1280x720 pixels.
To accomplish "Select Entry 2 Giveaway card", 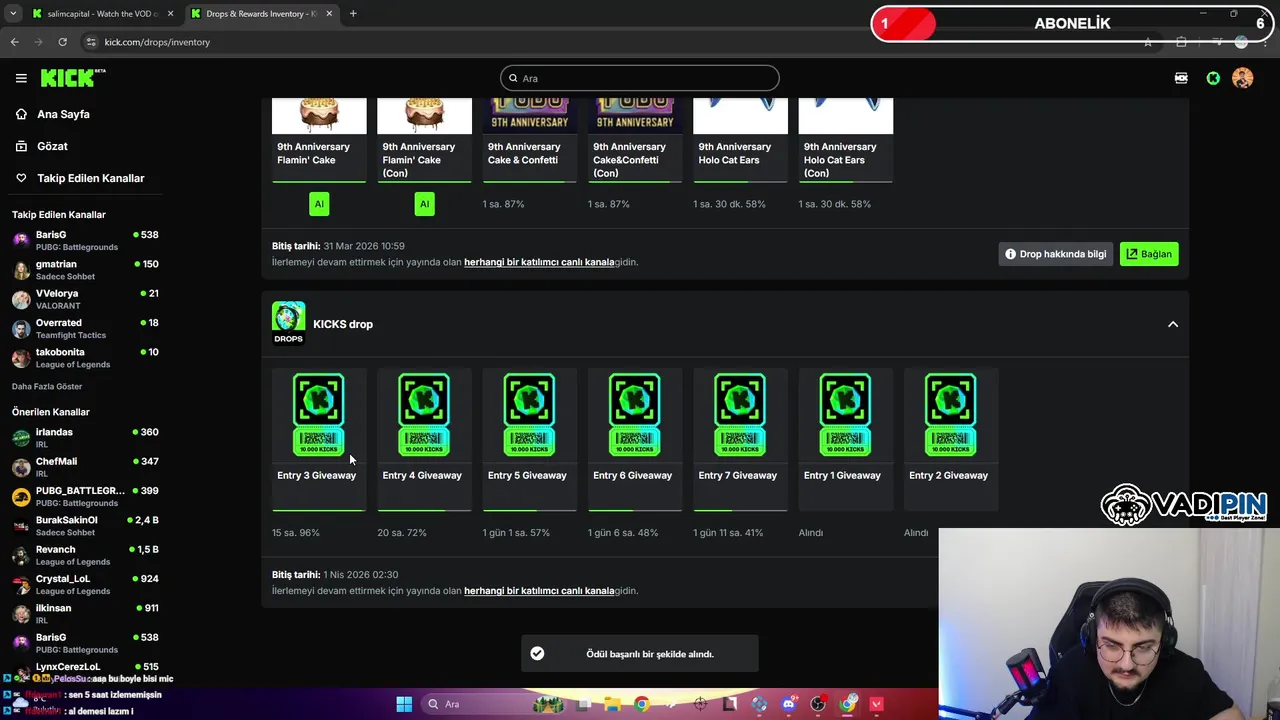I will 950,439.
